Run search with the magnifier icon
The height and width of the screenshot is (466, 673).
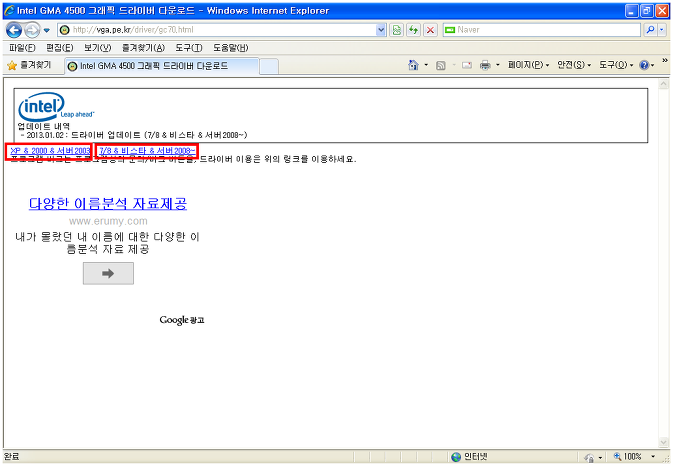click(x=651, y=30)
